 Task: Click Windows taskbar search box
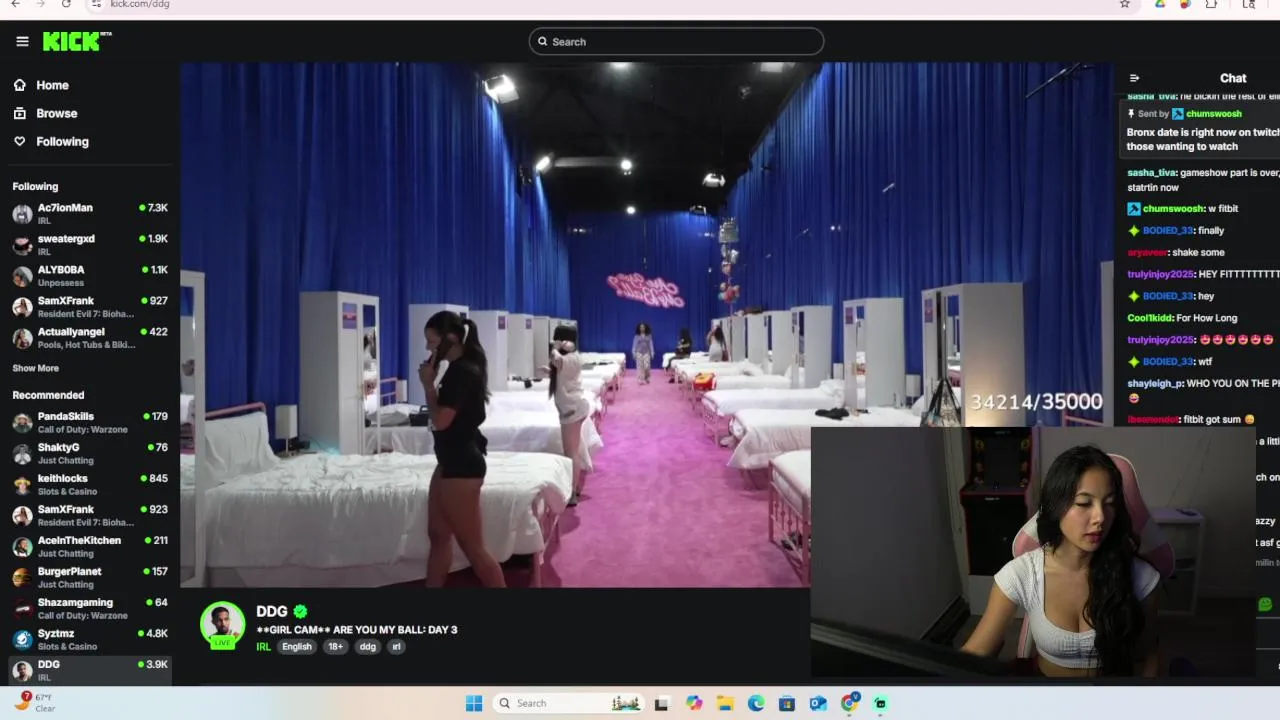(x=570, y=703)
